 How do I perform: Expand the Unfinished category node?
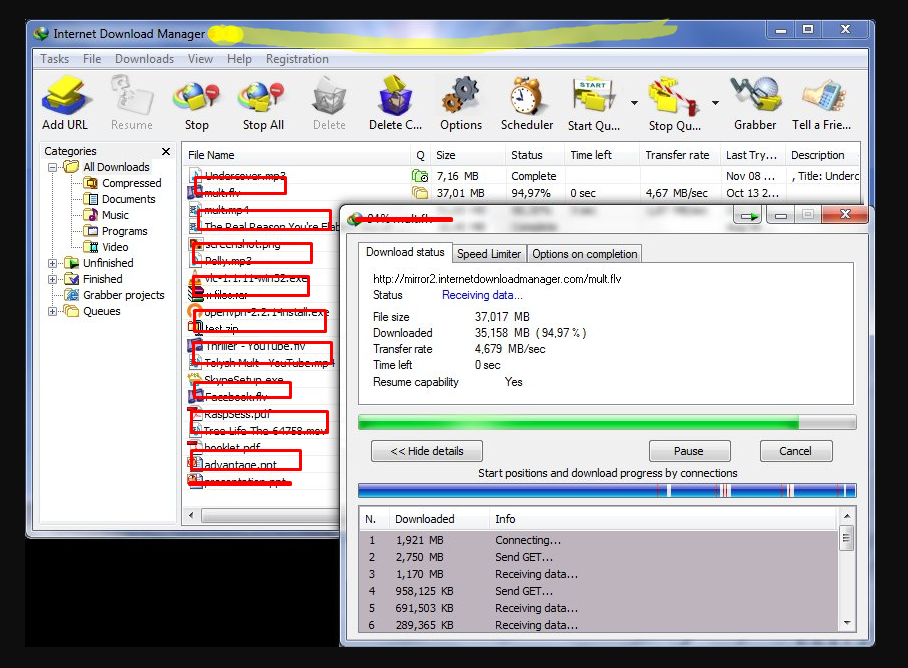point(53,263)
